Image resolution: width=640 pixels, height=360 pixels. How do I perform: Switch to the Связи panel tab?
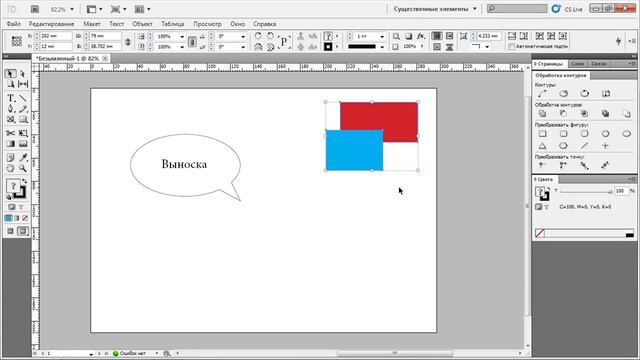pyautogui.click(x=599, y=64)
